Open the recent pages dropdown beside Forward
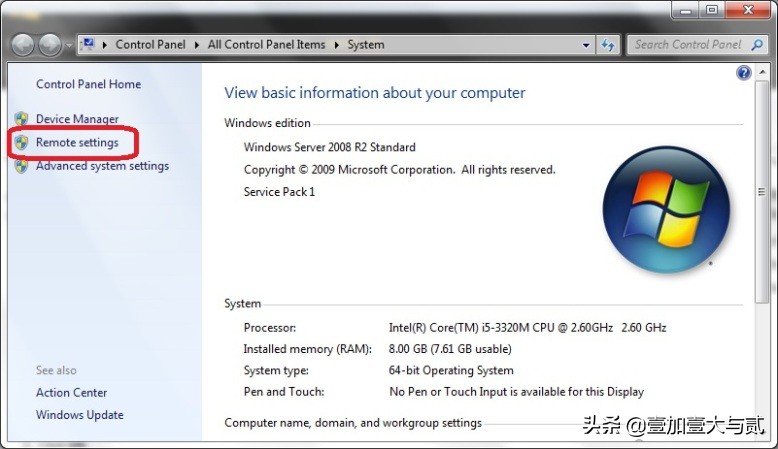 tap(68, 45)
